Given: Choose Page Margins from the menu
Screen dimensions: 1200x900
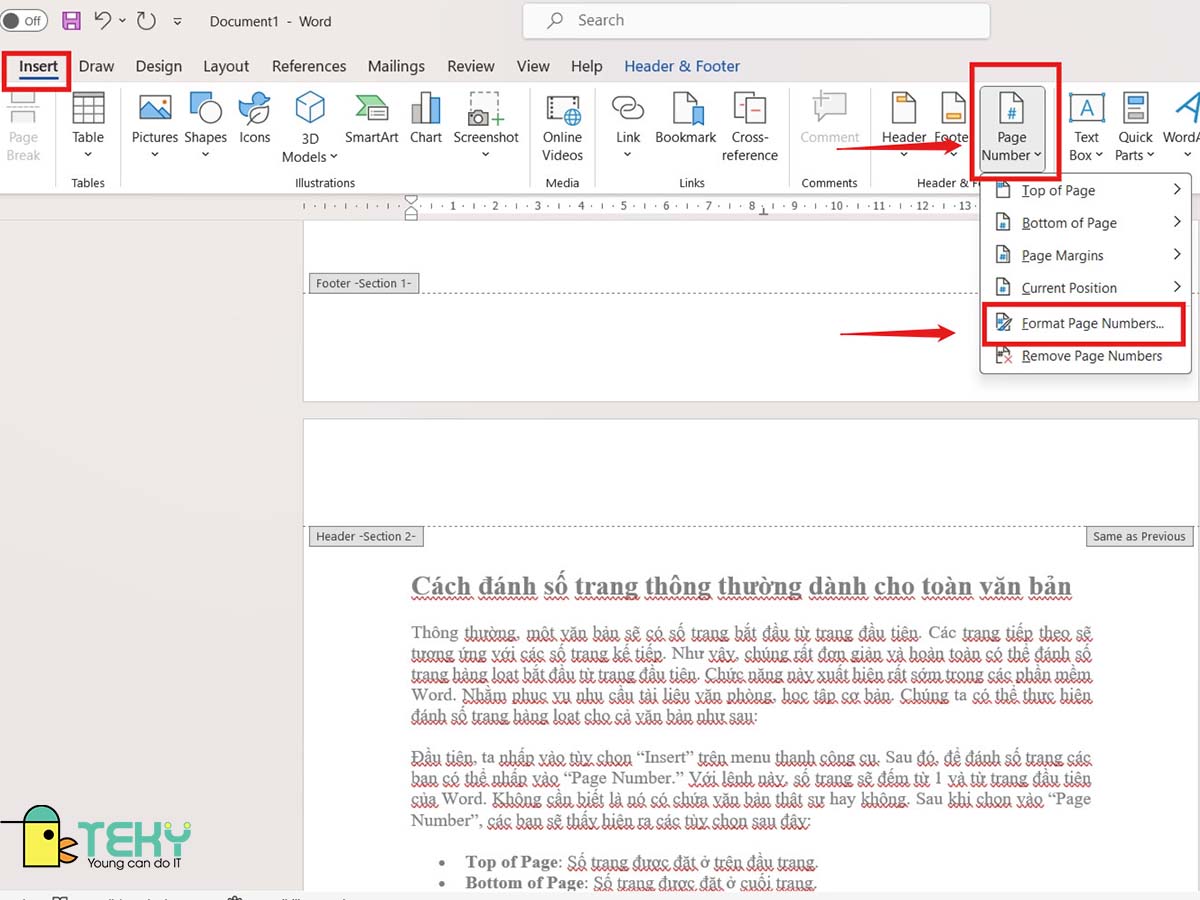Looking at the screenshot, I should [1086, 256].
